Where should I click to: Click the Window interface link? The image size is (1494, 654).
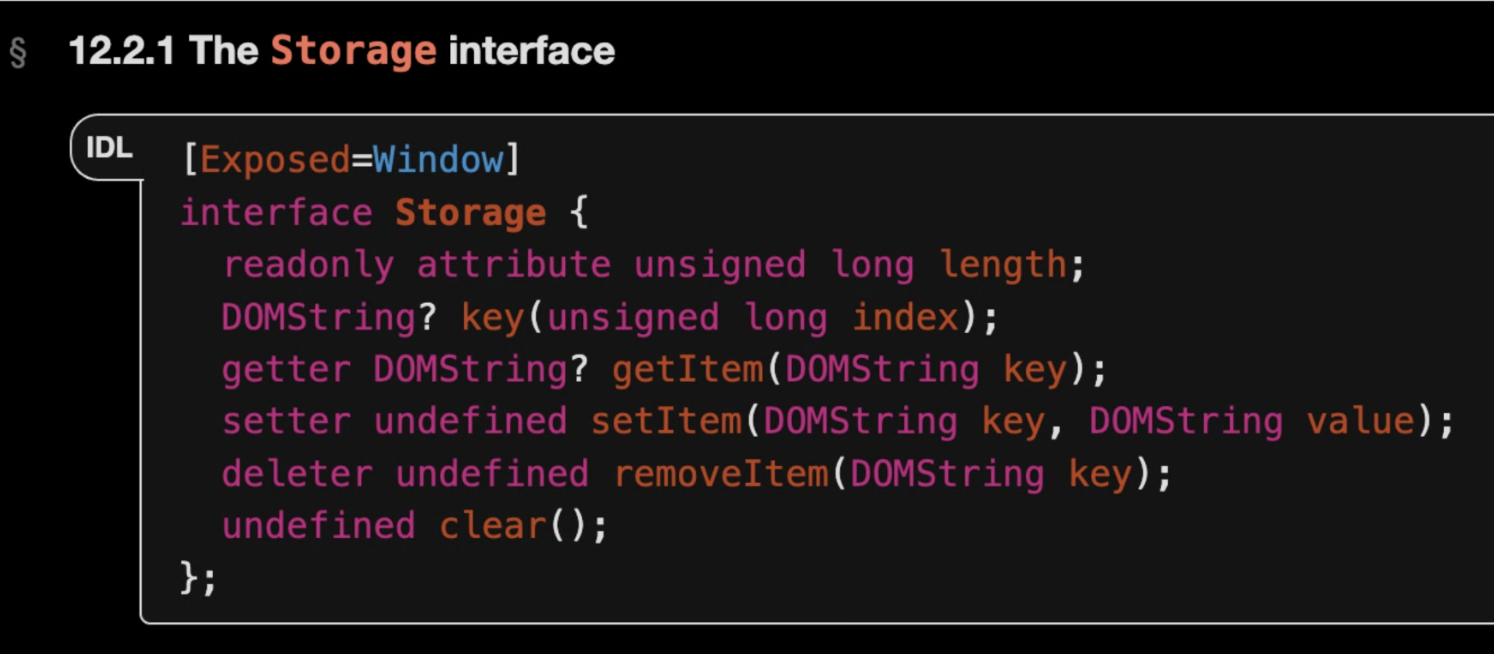tap(438, 160)
